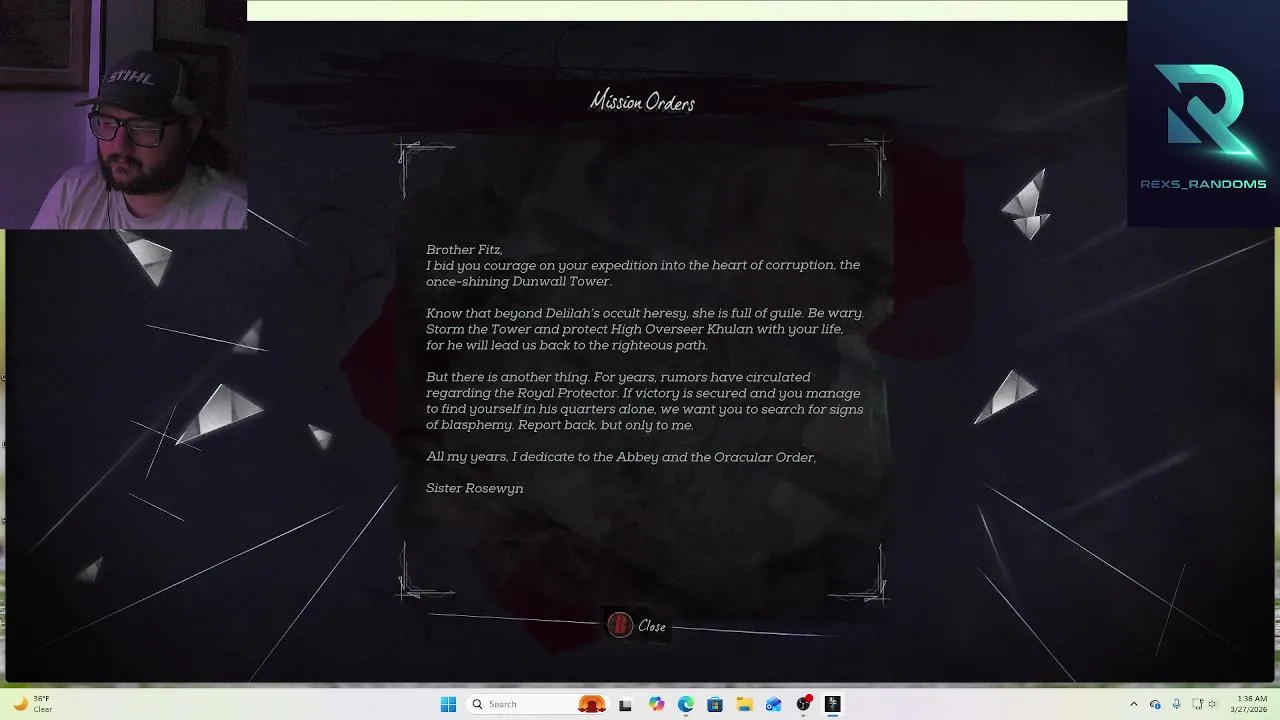Viewport: 1280px width, 720px height.
Task: Click the line 'of blasphemy. Report back'
Action: pos(560,425)
